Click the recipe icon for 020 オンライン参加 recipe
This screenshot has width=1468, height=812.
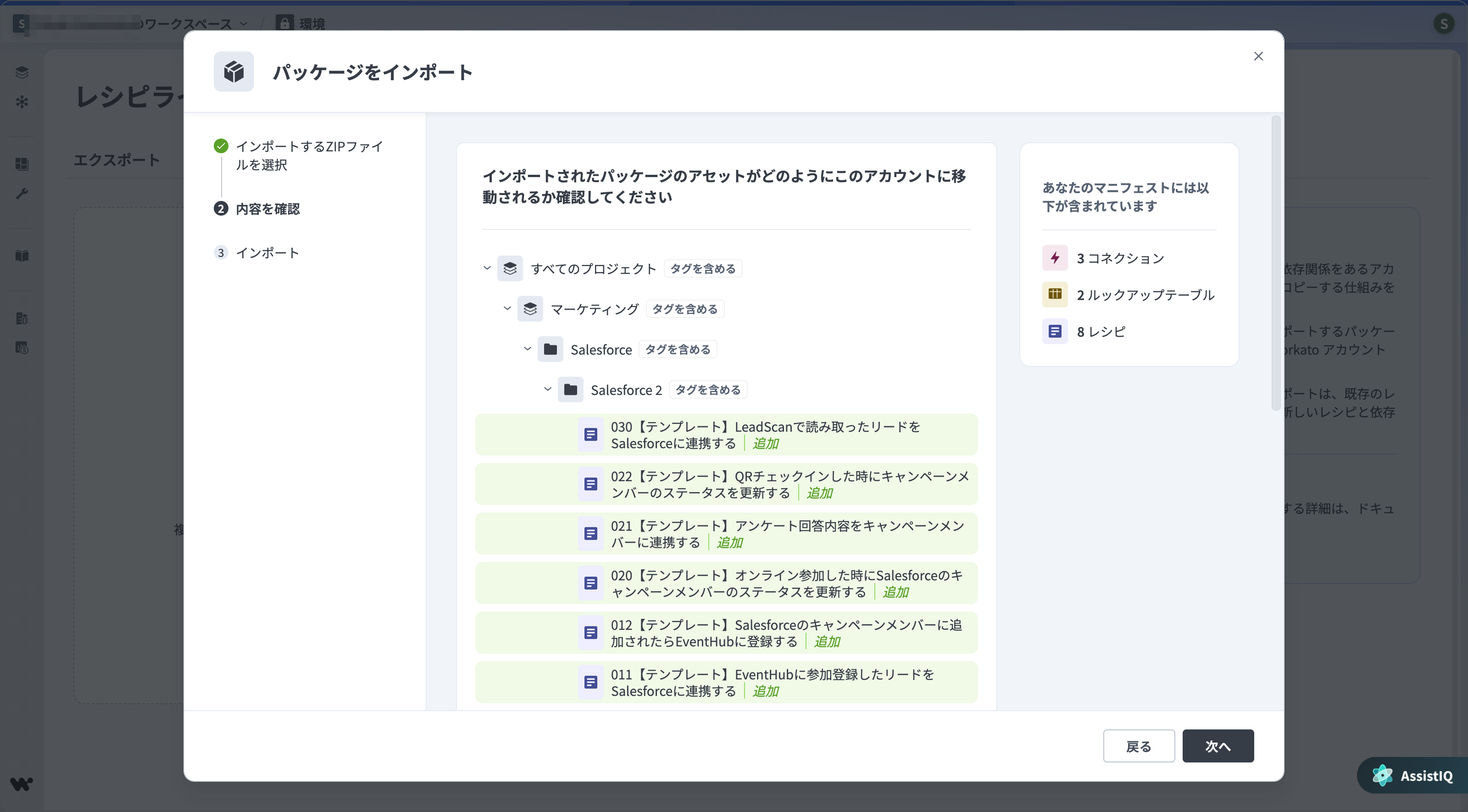pyautogui.click(x=591, y=584)
